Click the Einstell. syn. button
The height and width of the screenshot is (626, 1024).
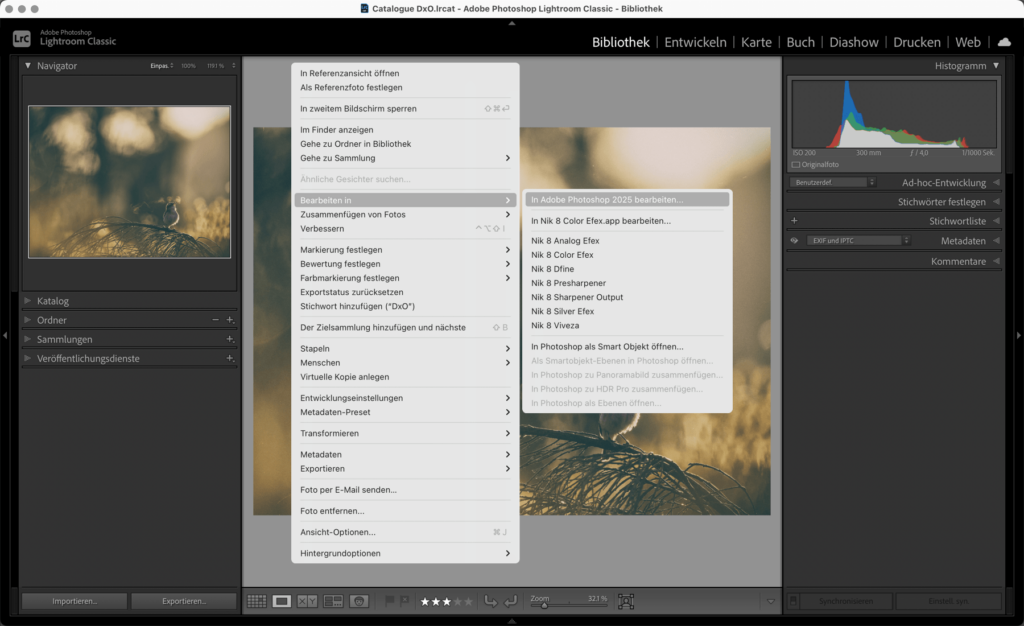pos(948,601)
